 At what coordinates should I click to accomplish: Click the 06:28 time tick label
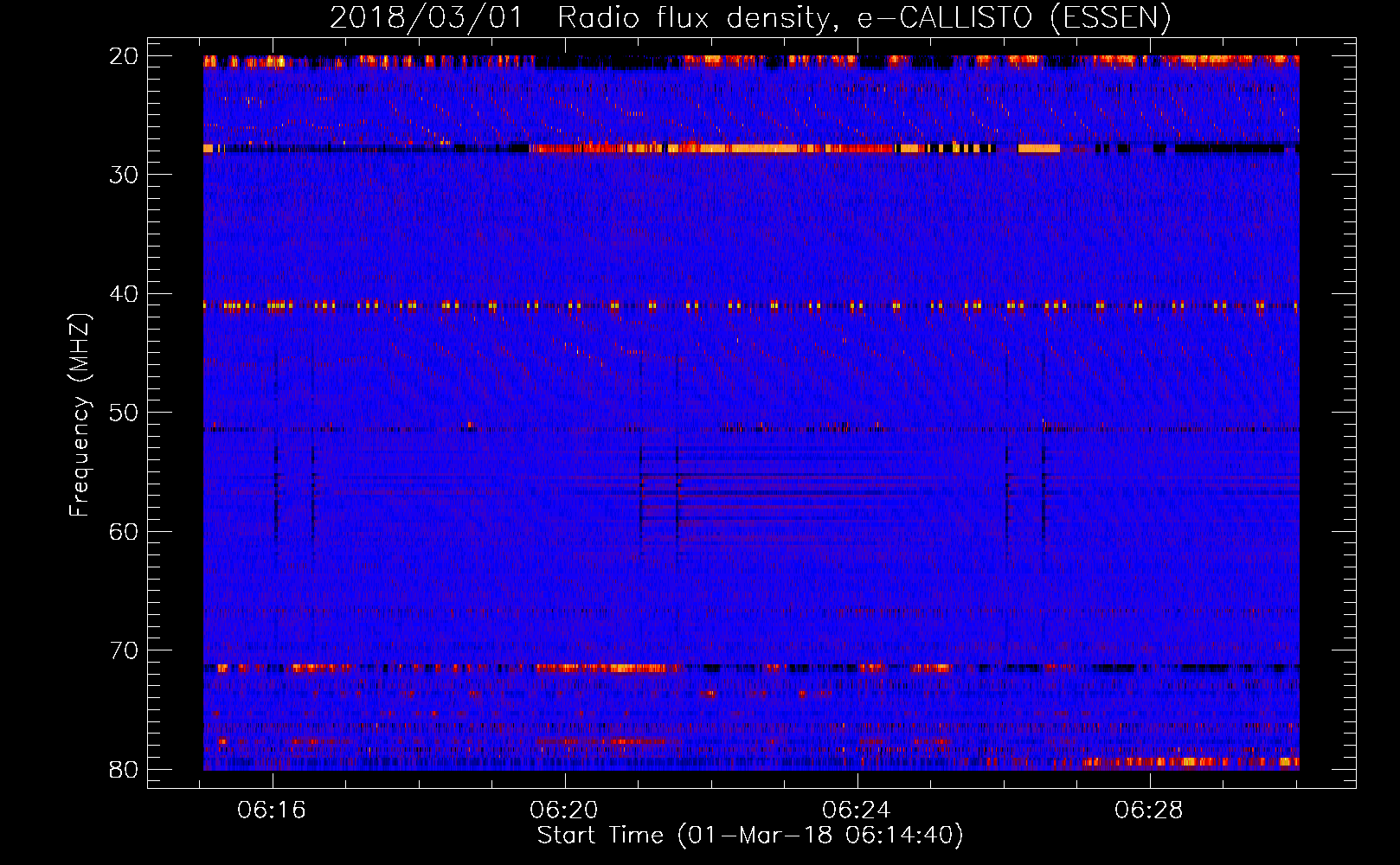1150,810
